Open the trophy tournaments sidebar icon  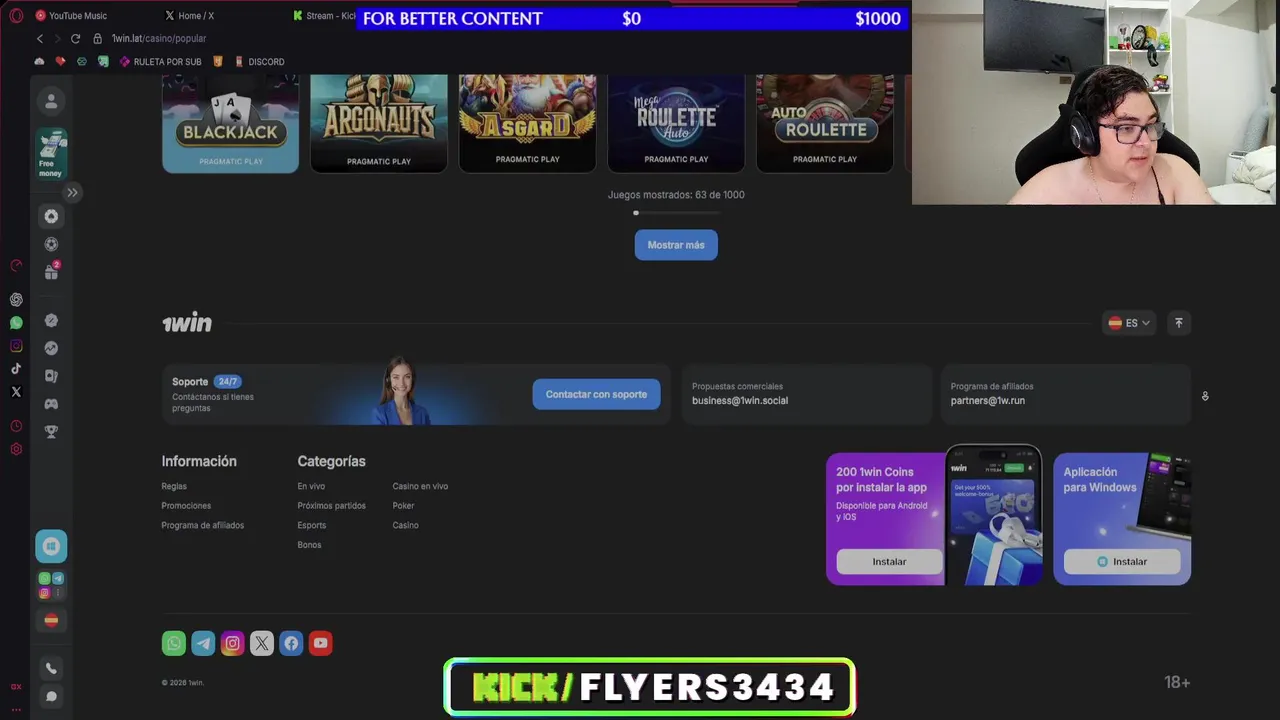(x=51, y=432)
